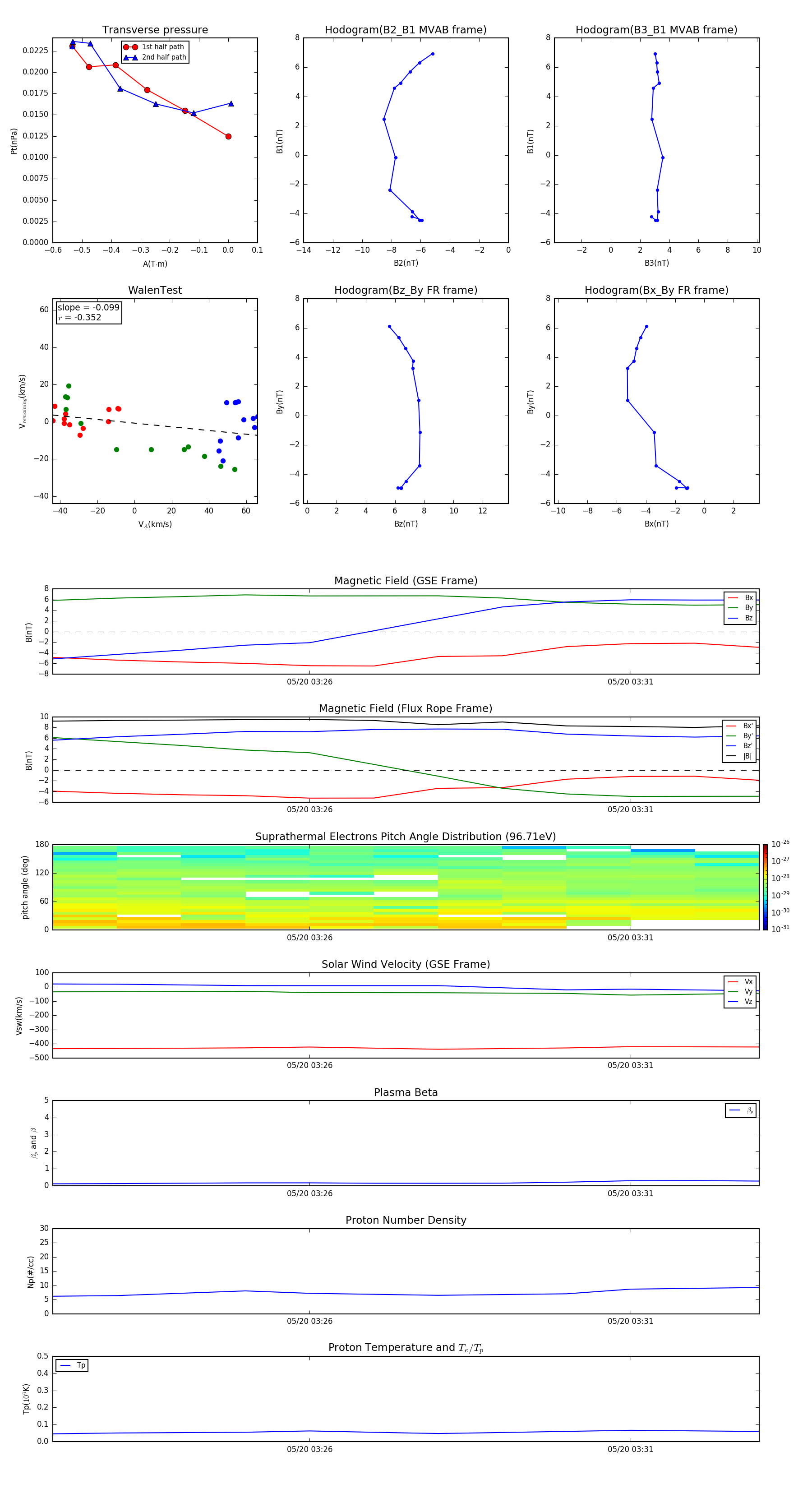Viewport: 812px width, 1489px height.
Task: Click the 'WalenTest' plot title
Action: click(155, 290)
